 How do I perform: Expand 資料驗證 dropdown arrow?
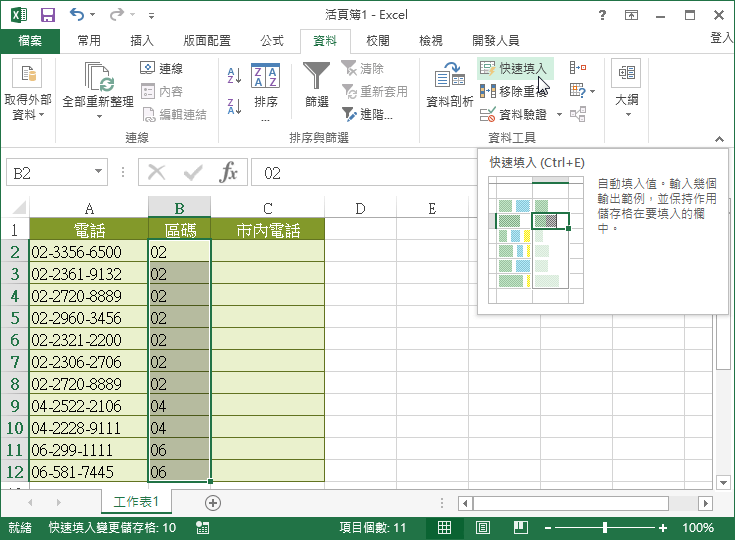559,114
